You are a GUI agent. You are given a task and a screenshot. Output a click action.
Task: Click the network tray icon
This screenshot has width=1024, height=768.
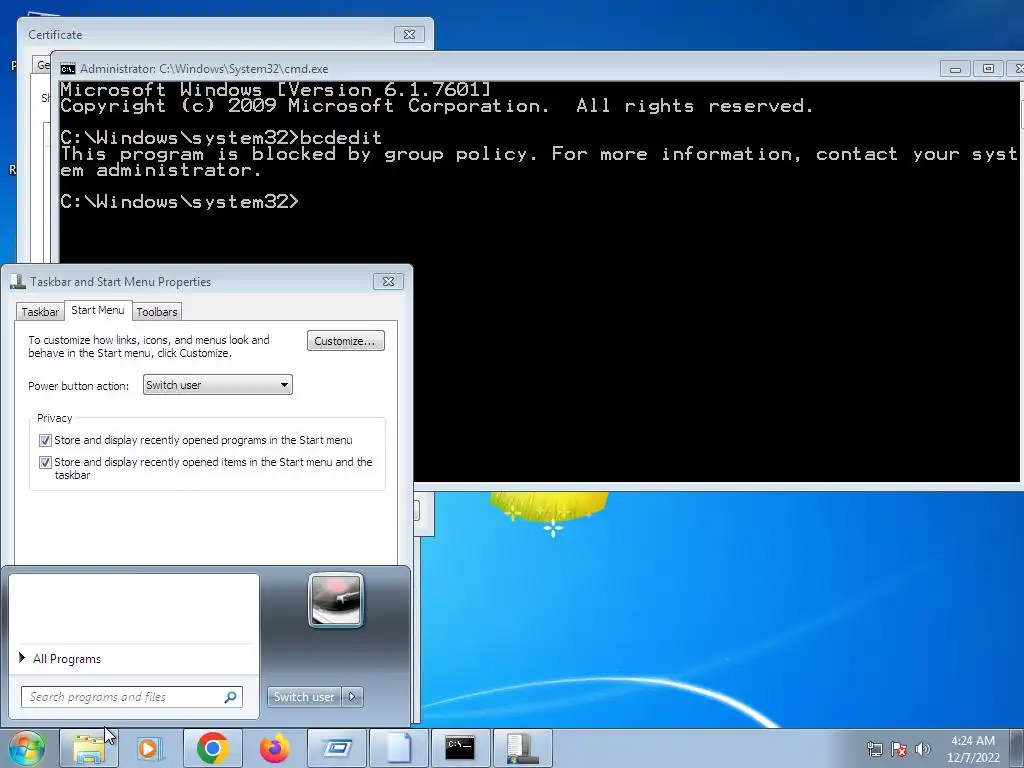(874, 749)
